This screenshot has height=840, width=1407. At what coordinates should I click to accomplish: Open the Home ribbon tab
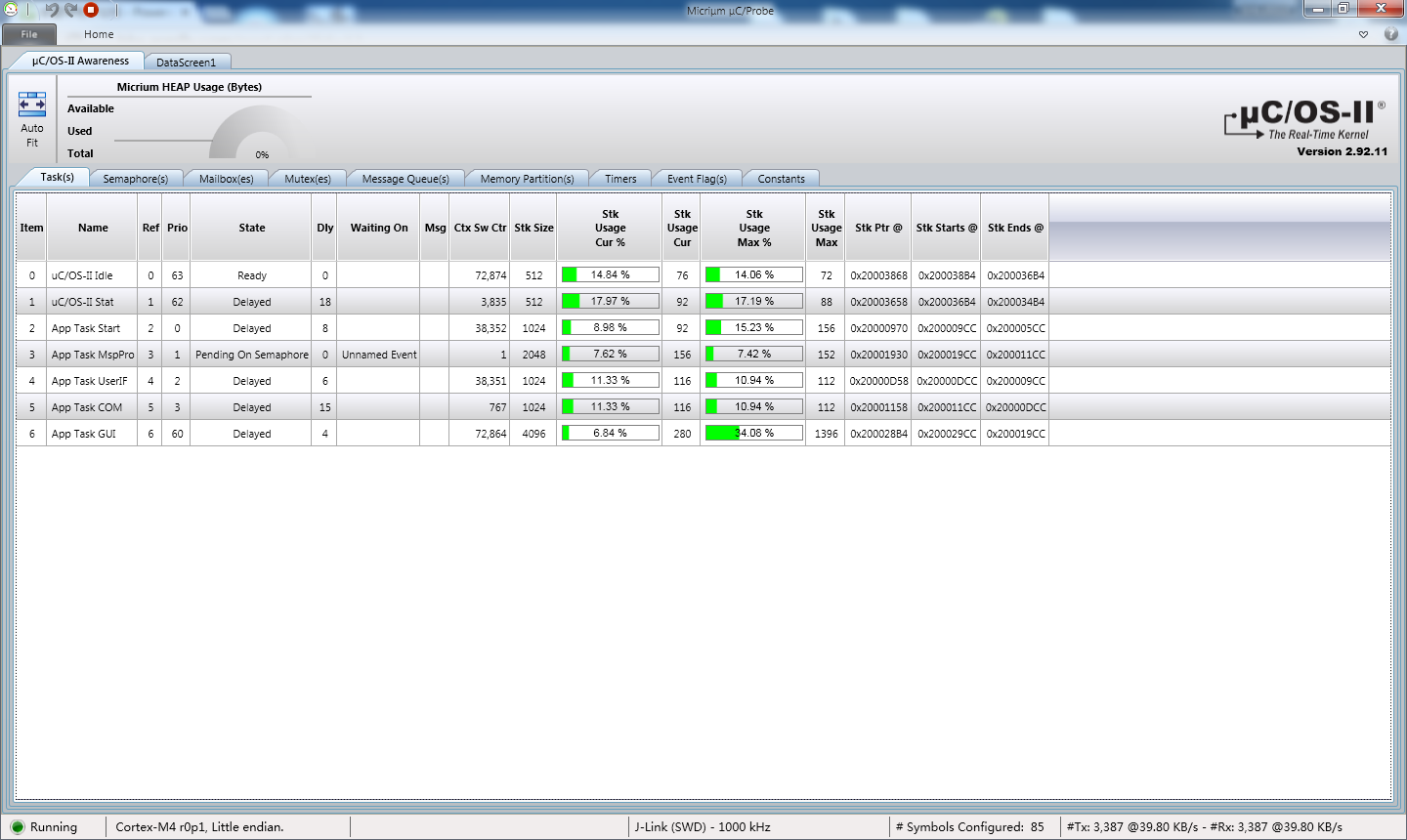click(x=99, y=34)
